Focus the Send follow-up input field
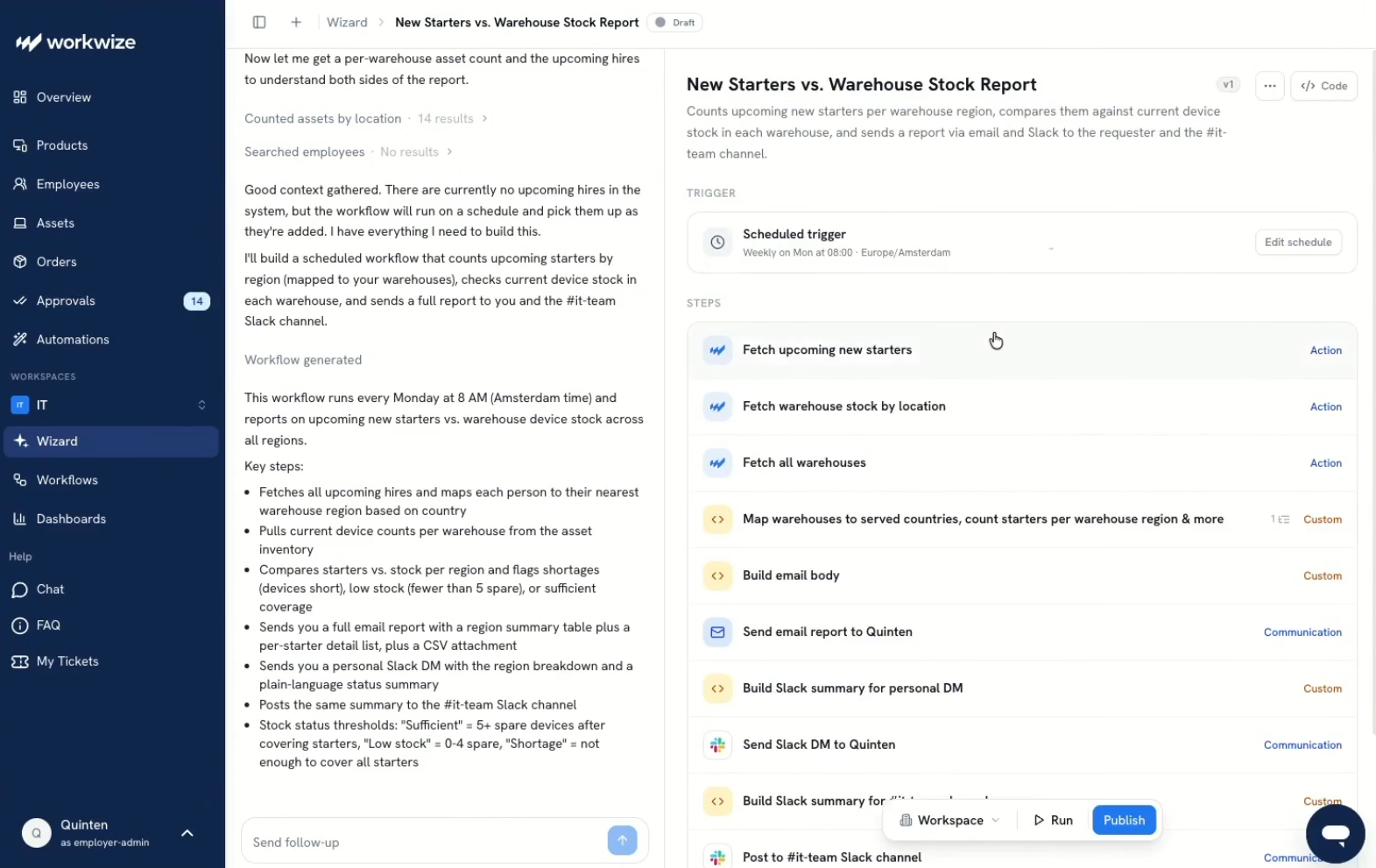Screen dimensions: 1376x868 (426, 842)
